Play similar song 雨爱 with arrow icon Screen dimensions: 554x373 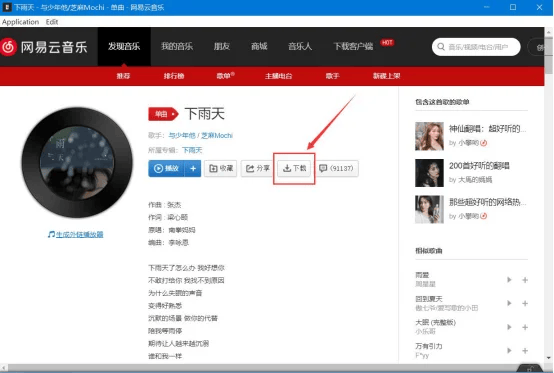[x=509, y=280]
